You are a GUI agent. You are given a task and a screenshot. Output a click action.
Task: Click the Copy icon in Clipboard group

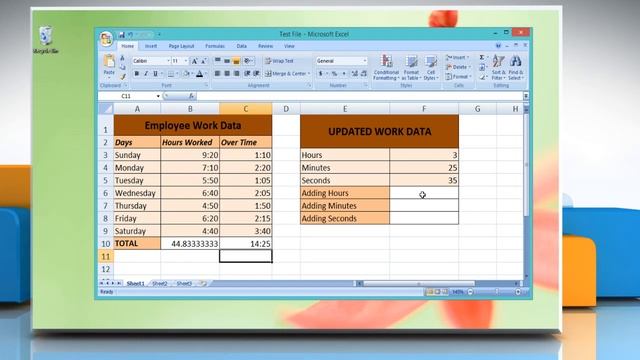click(122, 67)
